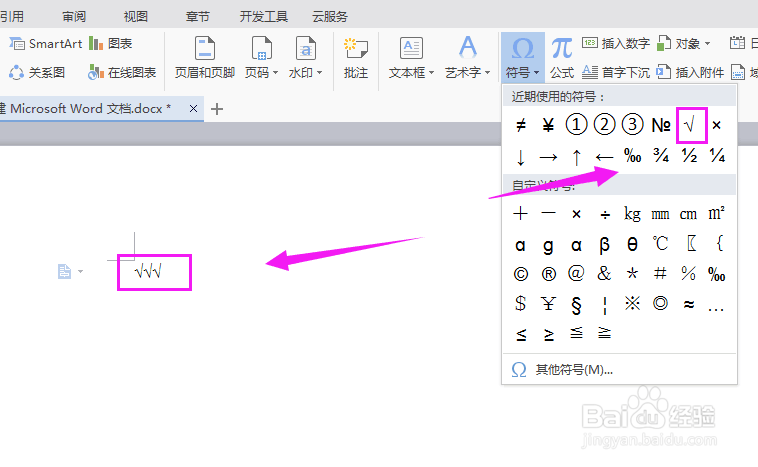Expand the 水印 watermark dropdown

coord(319,73)
